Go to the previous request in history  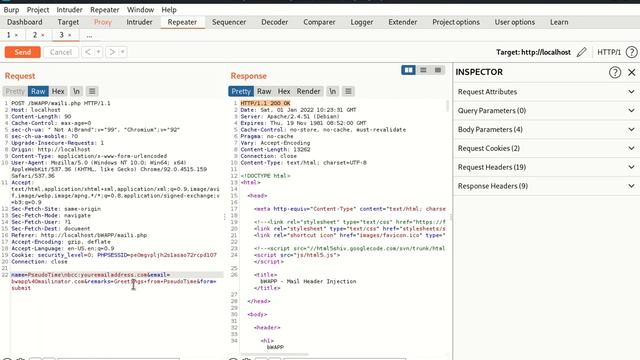[x=88, y=52]
